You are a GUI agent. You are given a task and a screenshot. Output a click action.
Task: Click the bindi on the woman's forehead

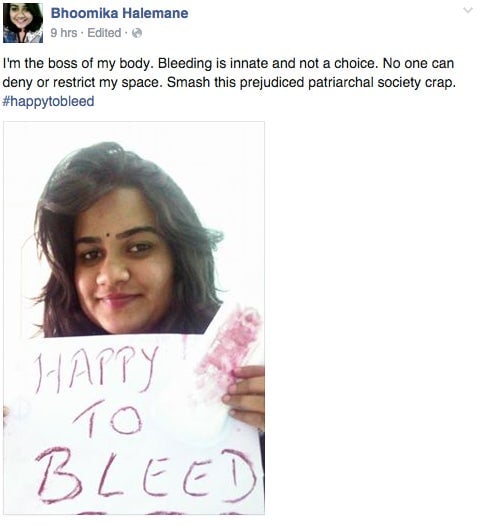[x=107, y=235]
